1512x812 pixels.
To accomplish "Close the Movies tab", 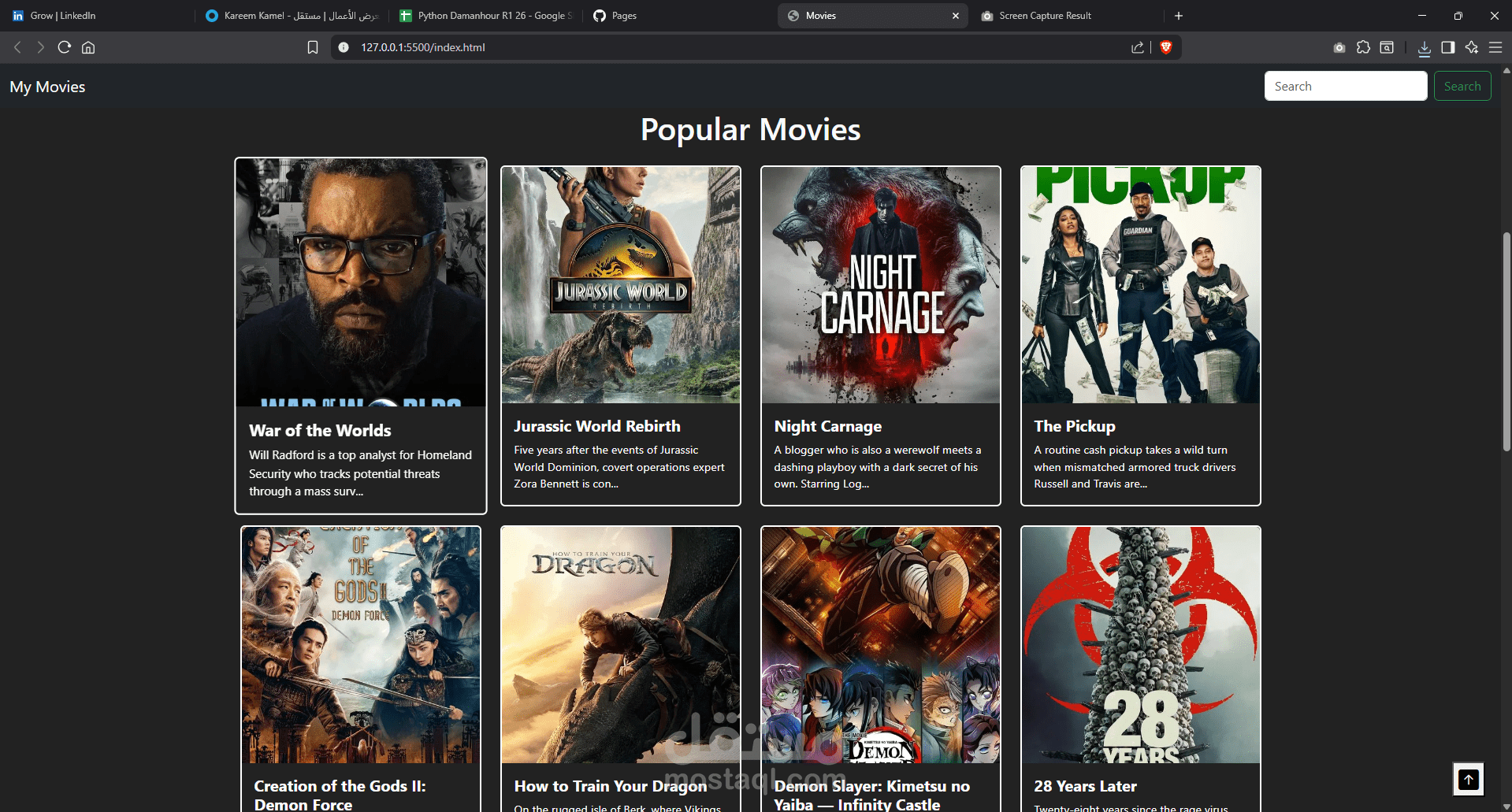I will 956,16.
